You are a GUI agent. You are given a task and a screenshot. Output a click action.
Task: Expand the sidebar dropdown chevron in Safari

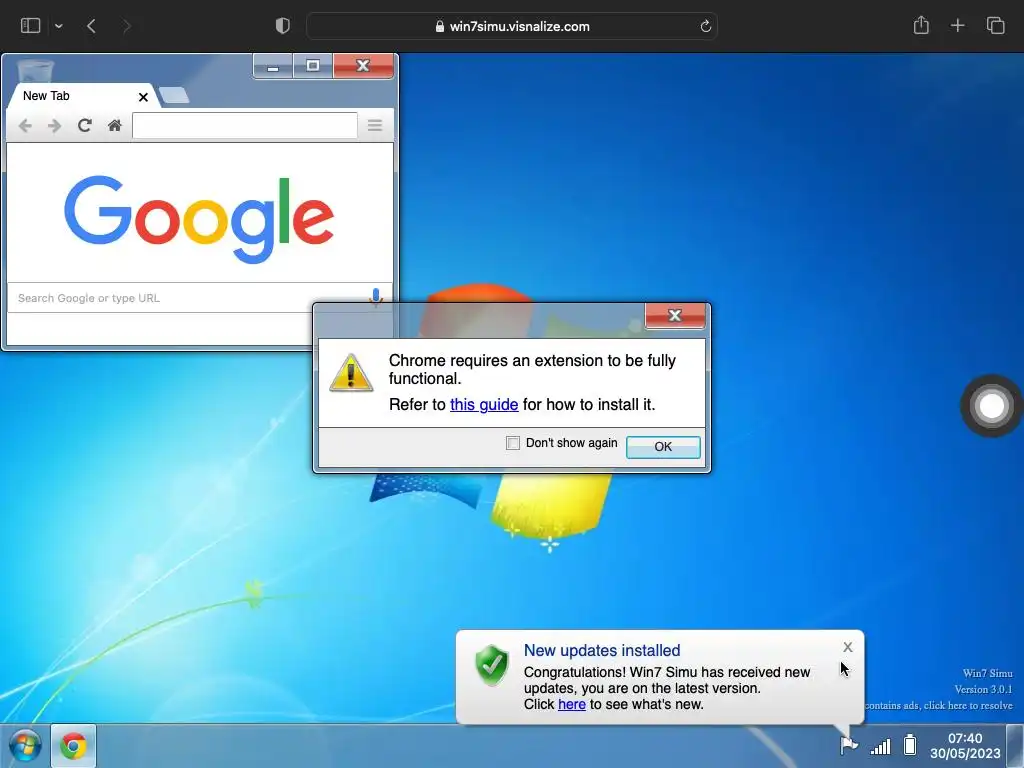pyautogui.click(x=59, y=26)
